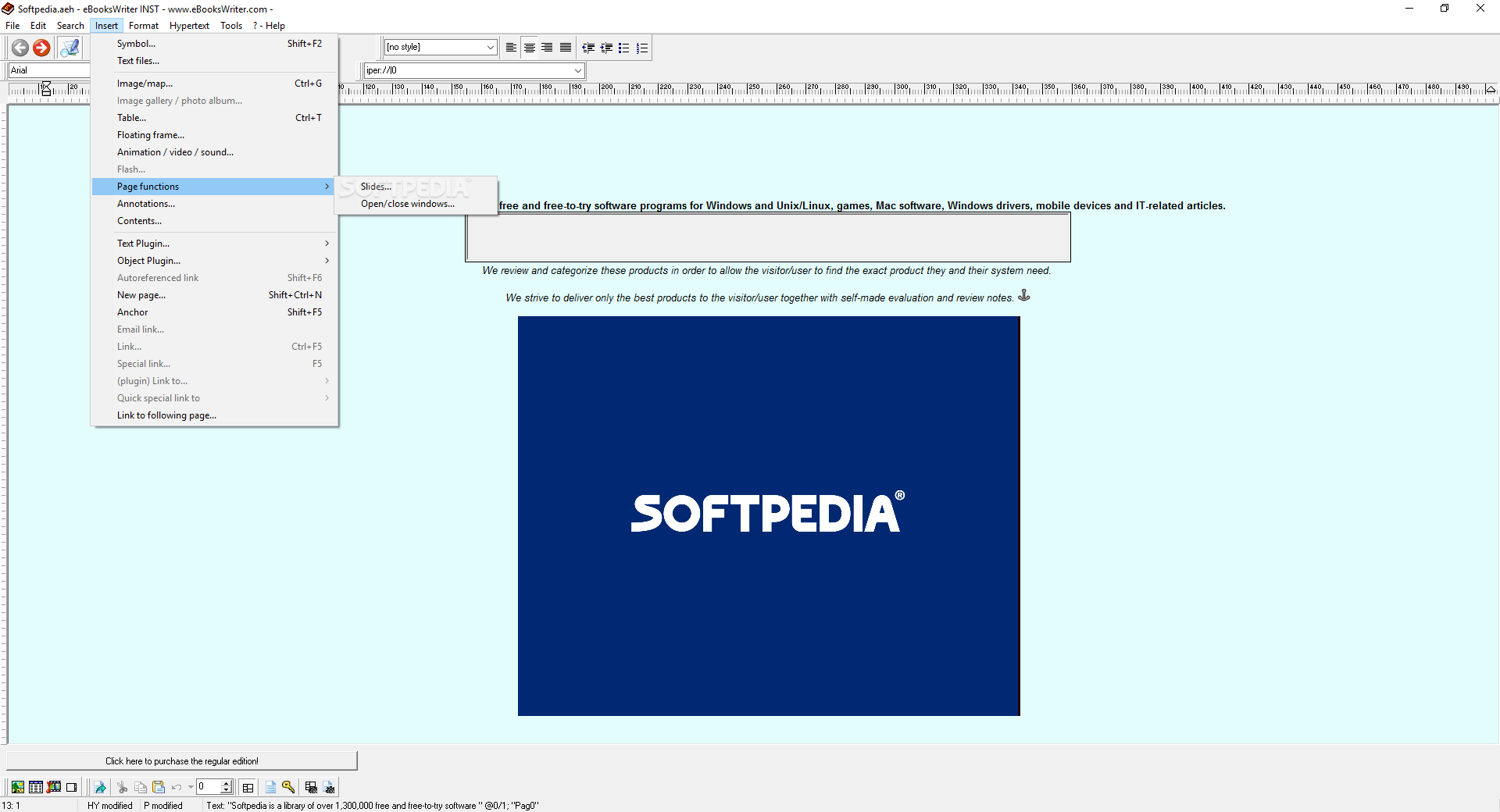
Task: Expand the Text Plugin submenu arrow
Action: pyautogui.click(x=327, y=244)
